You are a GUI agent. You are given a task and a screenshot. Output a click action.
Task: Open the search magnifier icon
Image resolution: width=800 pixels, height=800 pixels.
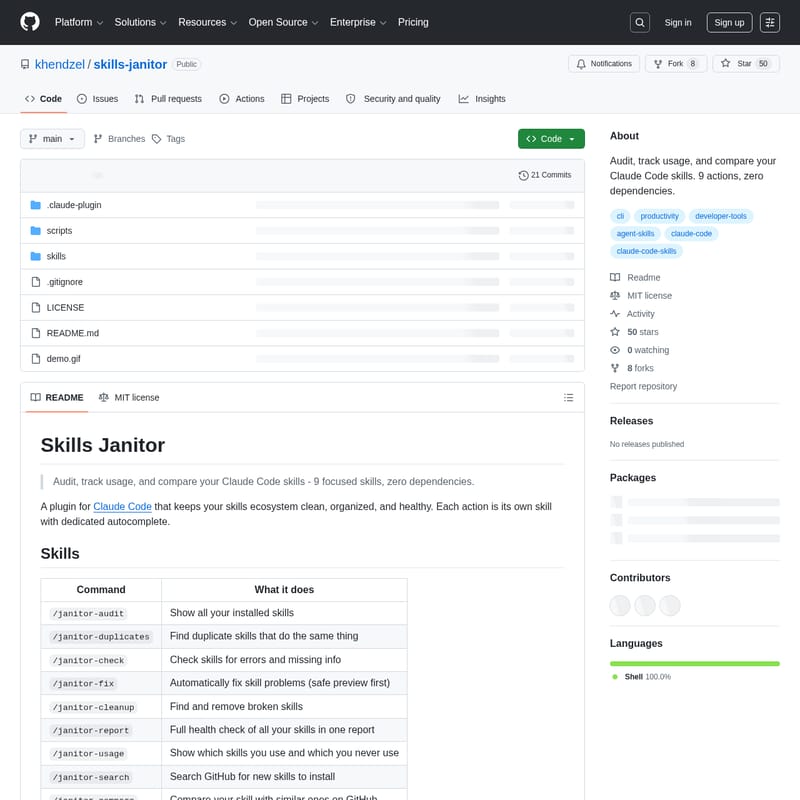[640, 22]
